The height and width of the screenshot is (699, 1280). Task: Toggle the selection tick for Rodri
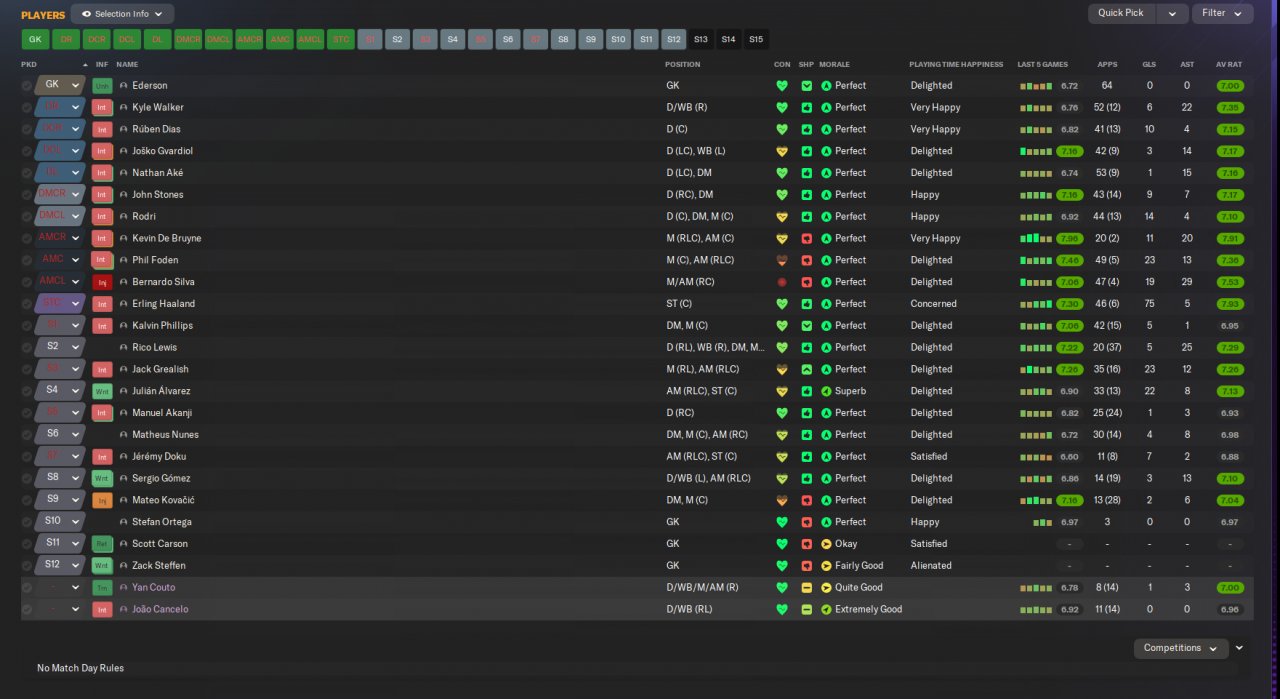[x=27, y=217]
